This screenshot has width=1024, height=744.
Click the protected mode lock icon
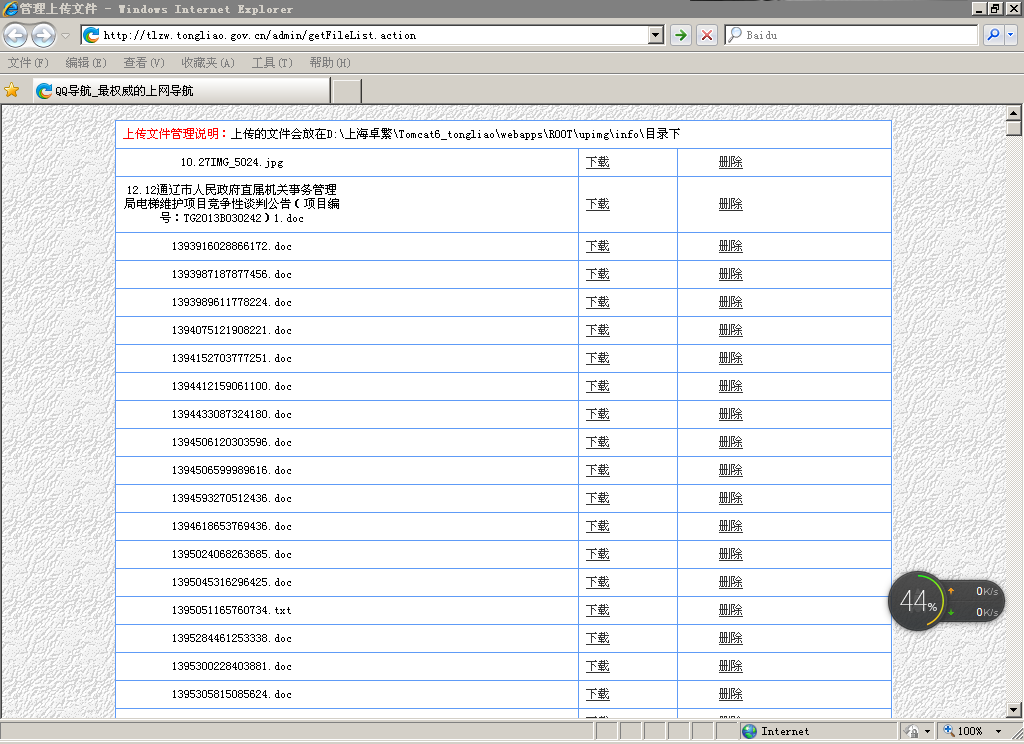click(912, 732)
